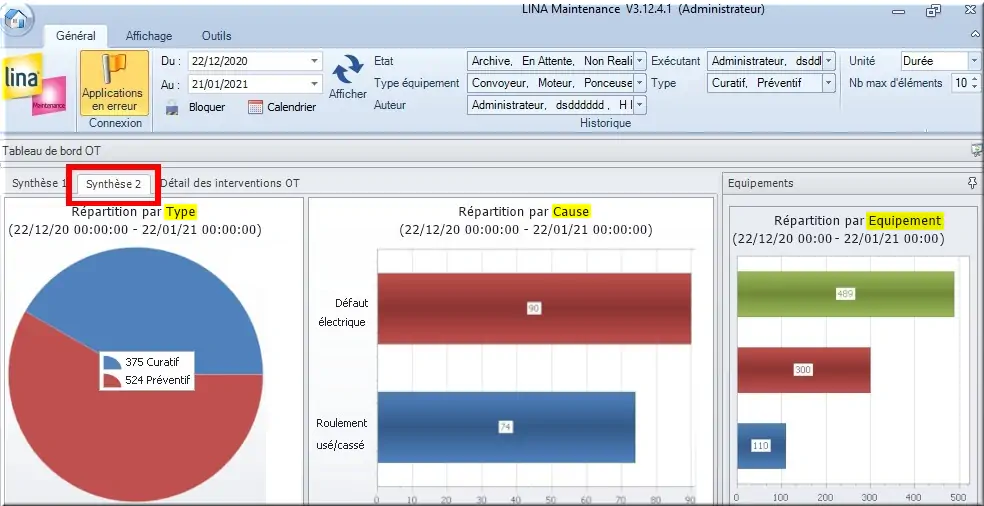Open the Unité Durée dropdown
984x506 pixels.
coord(974,61)
